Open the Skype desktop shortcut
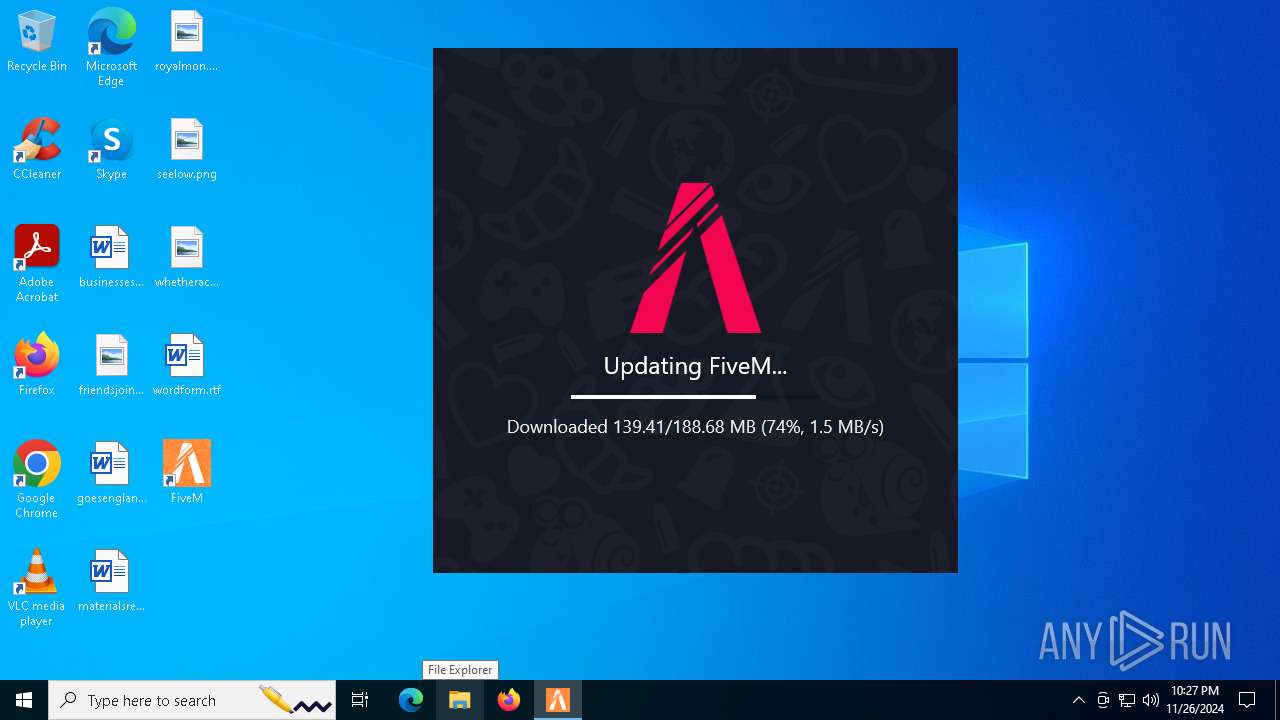This screenshot has width=1280, height=720. pyautogui.click(x=111, y=150)
